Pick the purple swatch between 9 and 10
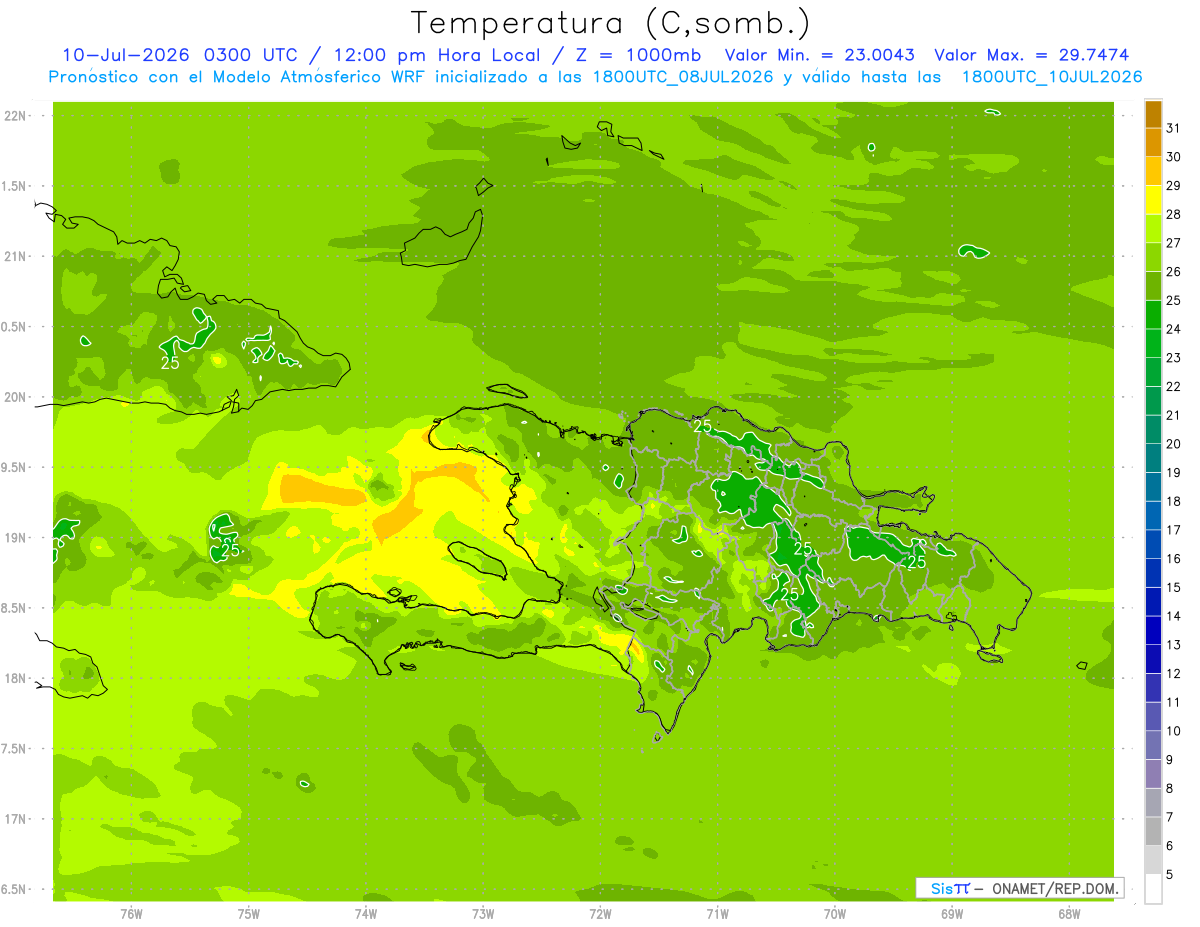Image resolution: width=1200 pixels, height=927 pixels. (x=1153, y=745)
